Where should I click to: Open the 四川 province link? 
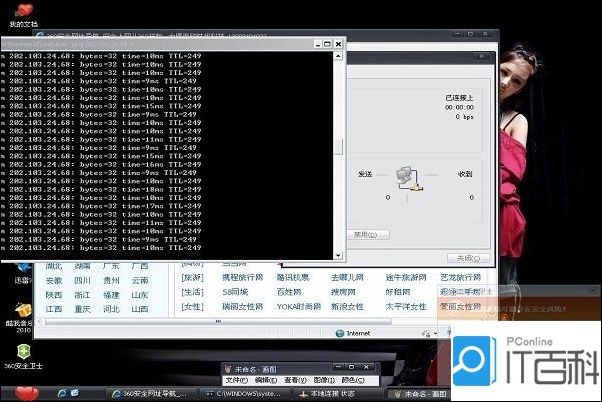[x=82, y=281]
